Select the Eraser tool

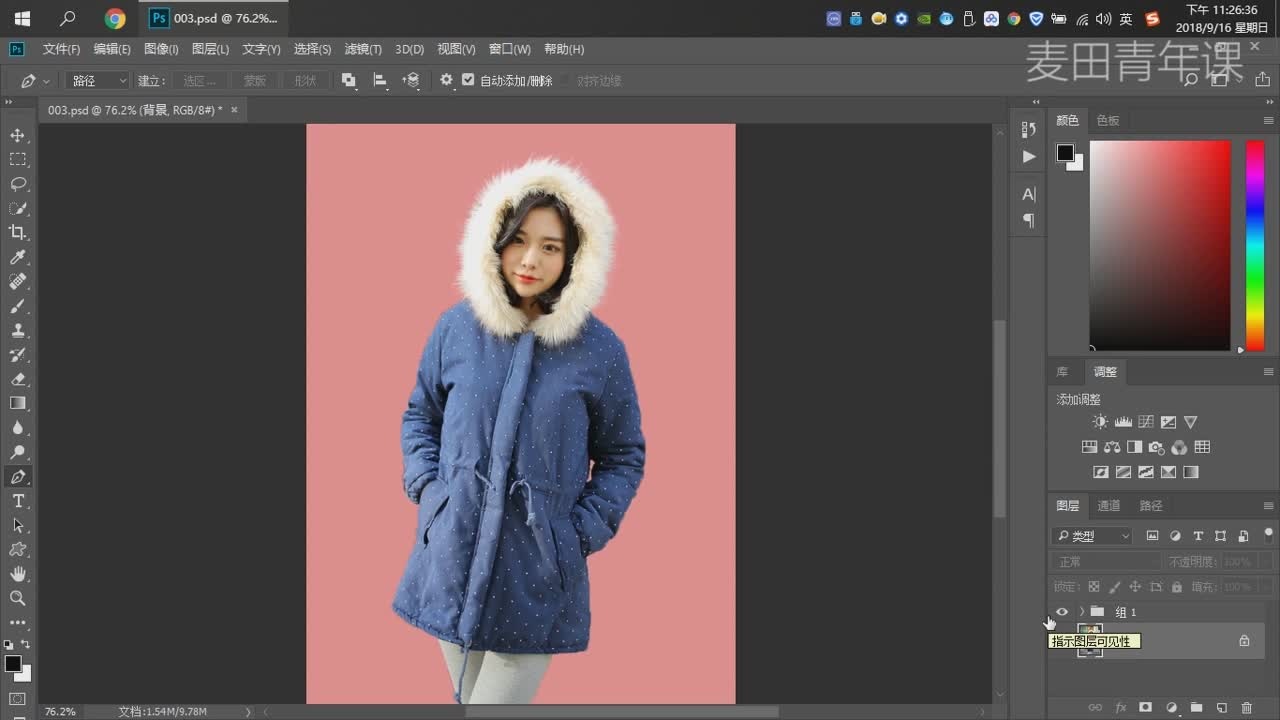point(18,379)
